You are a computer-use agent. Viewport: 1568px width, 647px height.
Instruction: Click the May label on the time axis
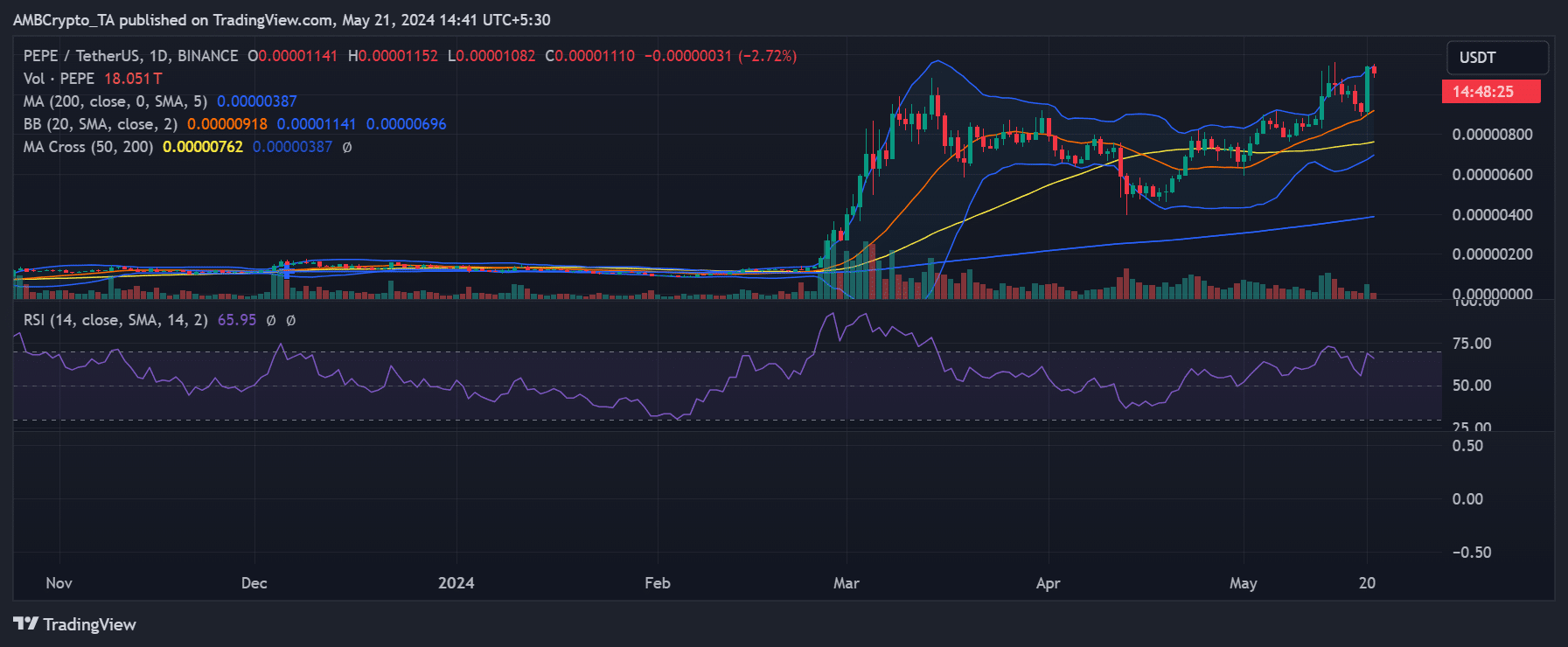coord(1243,583)
